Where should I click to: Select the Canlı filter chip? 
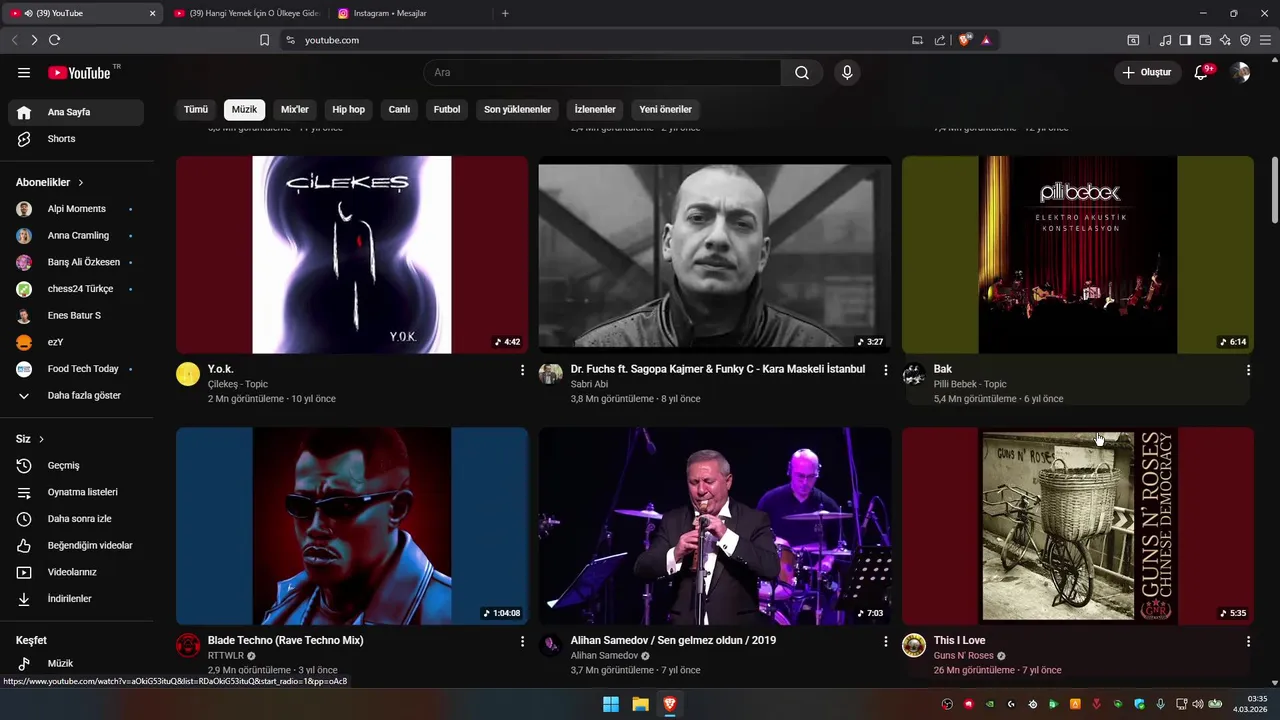point(399,110)
